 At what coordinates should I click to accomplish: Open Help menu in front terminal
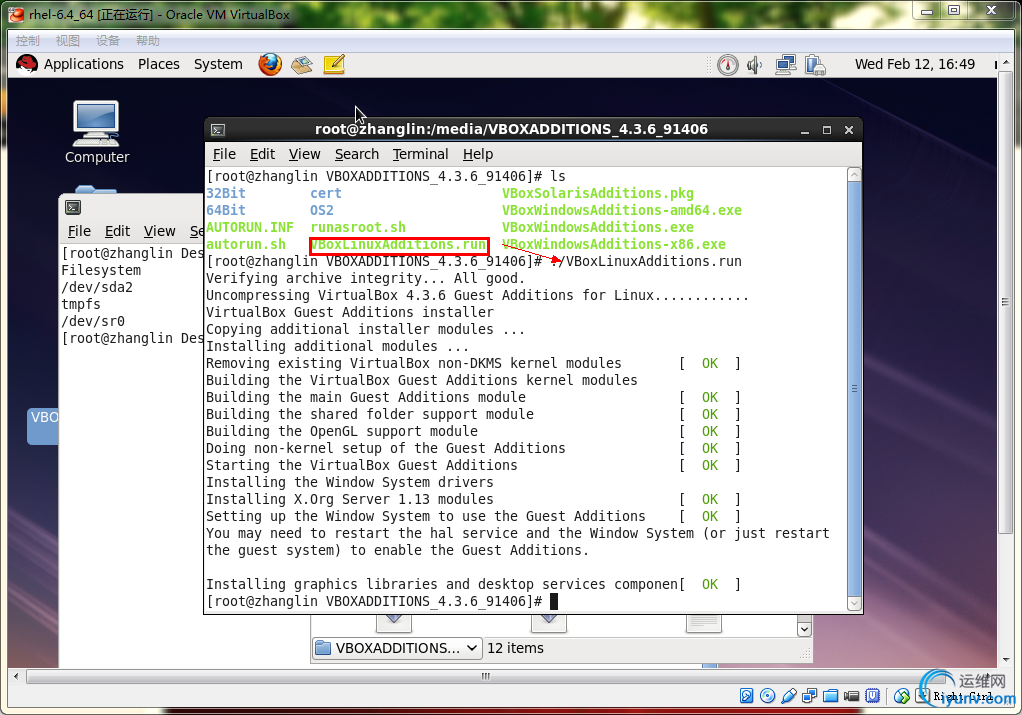point(478,154)
